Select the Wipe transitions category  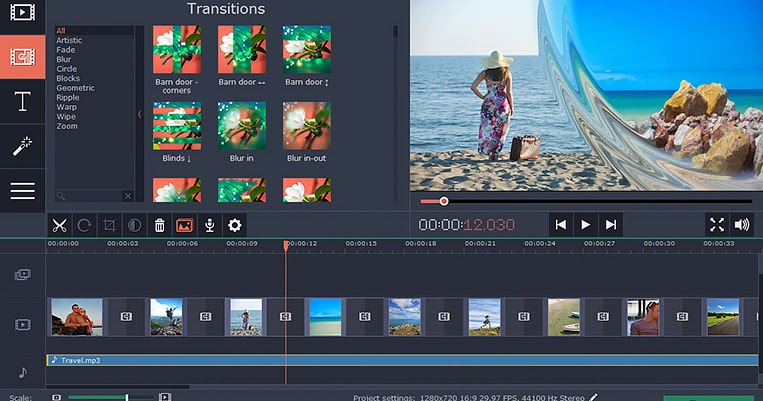(66, 117)
